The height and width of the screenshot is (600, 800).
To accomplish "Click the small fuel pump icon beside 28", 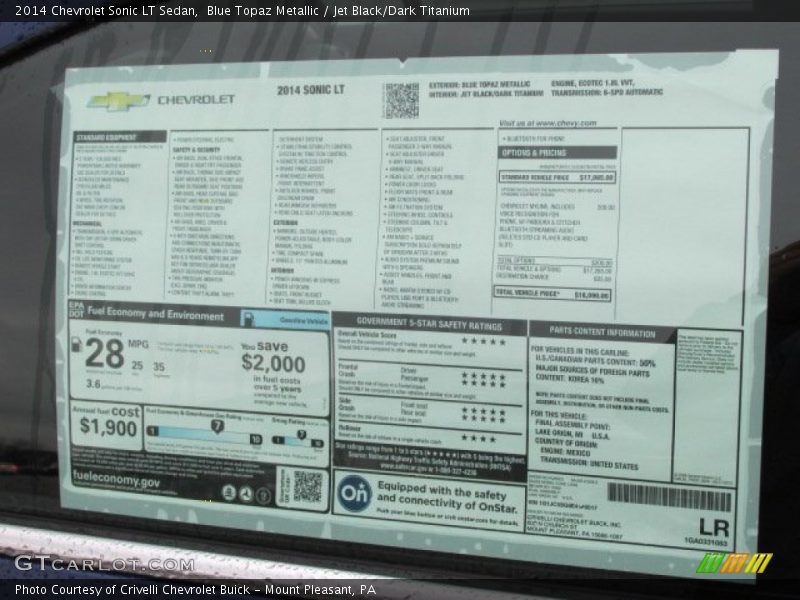I will [x=77, y=344].
